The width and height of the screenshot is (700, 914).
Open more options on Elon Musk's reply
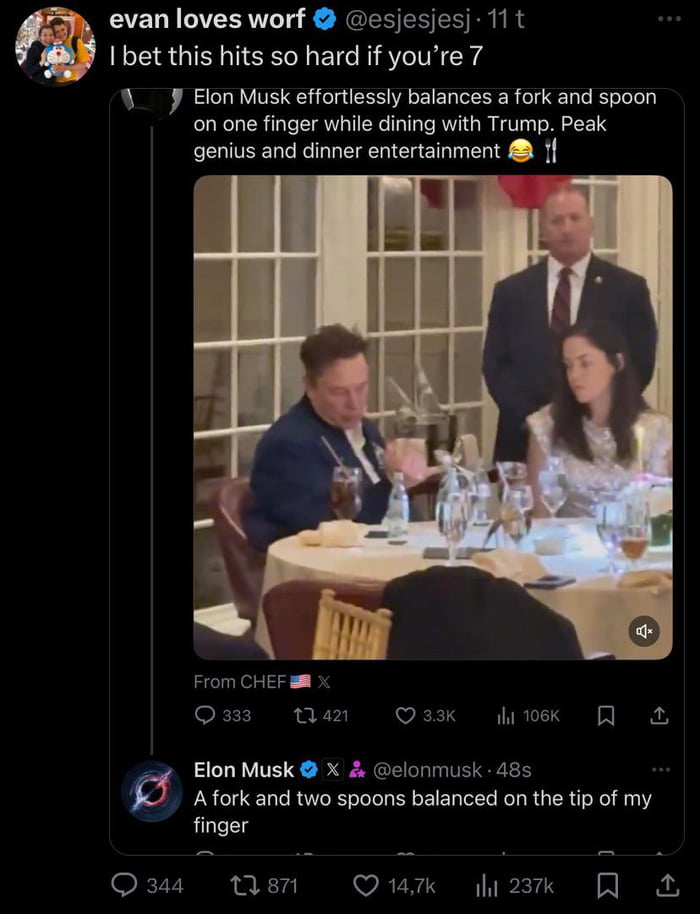point(660,768)
